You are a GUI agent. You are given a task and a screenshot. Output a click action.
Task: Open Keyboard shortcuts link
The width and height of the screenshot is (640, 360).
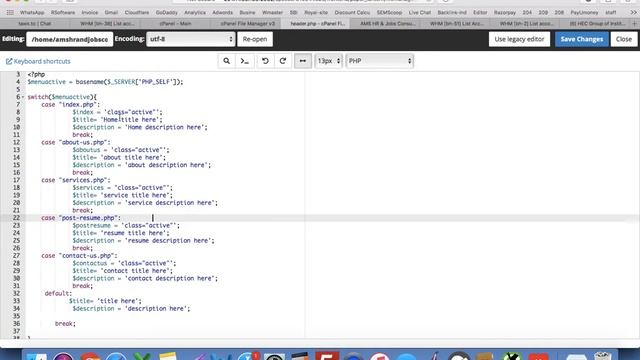tap(38, 61)
